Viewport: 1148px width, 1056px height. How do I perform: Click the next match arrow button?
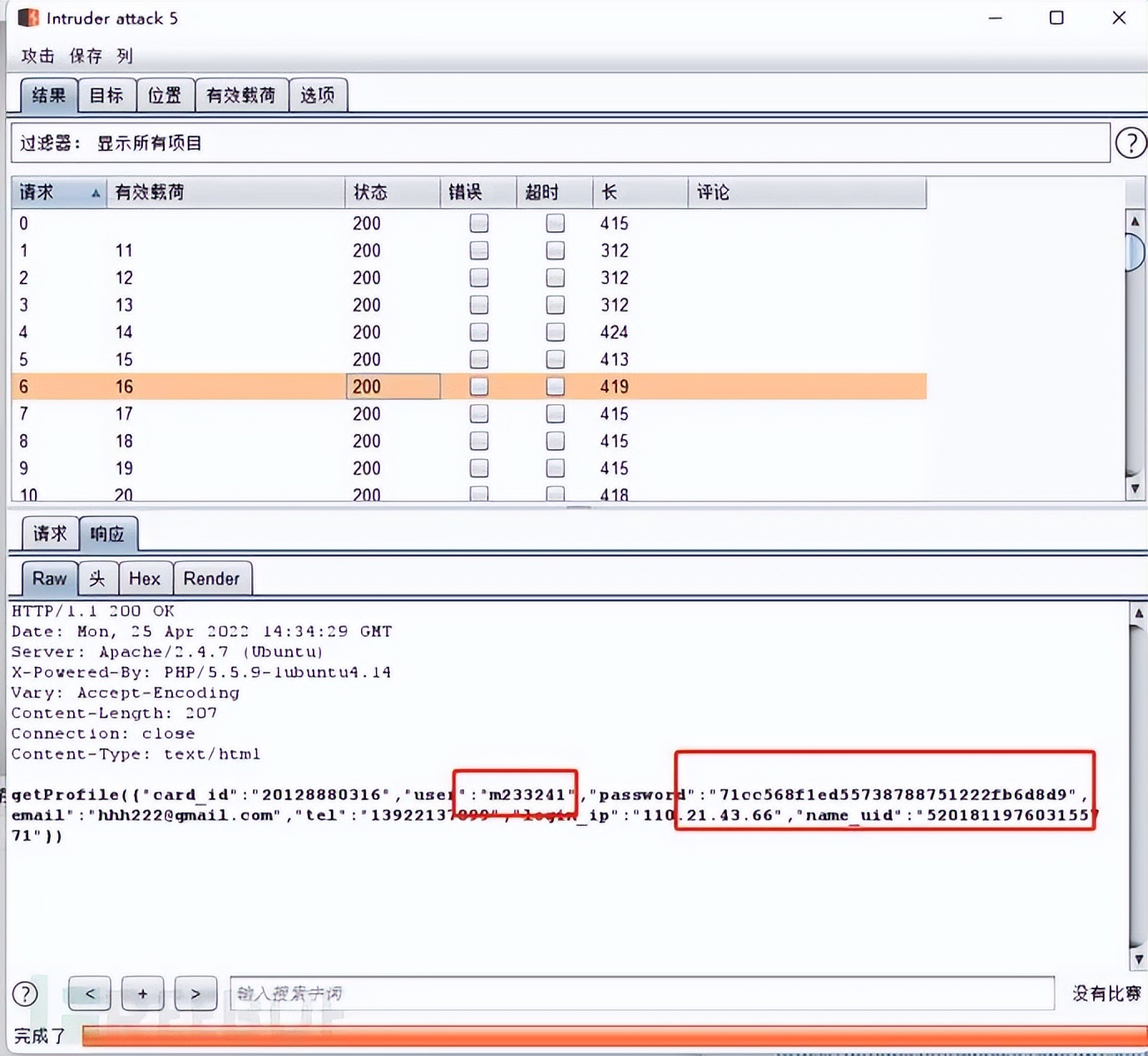(x=196, y=994)
